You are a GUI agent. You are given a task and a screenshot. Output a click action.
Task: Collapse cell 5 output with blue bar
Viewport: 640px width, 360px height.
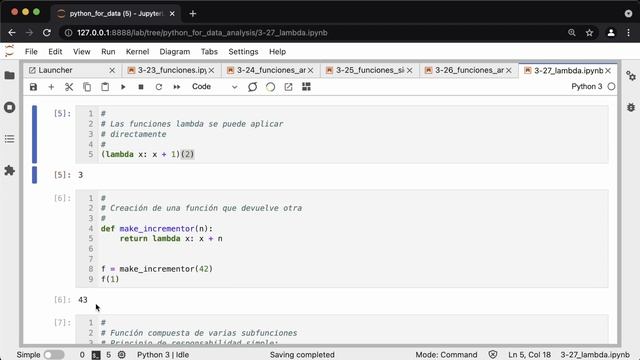click(x=35, y=175)
